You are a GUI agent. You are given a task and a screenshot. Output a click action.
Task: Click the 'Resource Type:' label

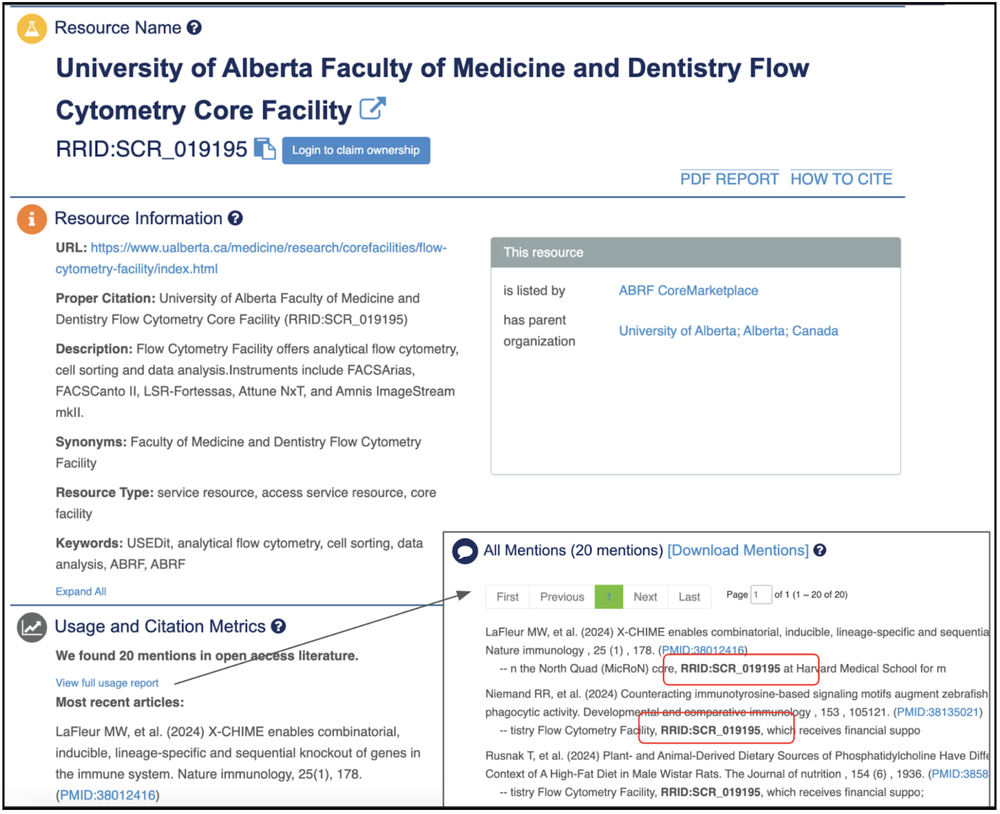point(105,493)
